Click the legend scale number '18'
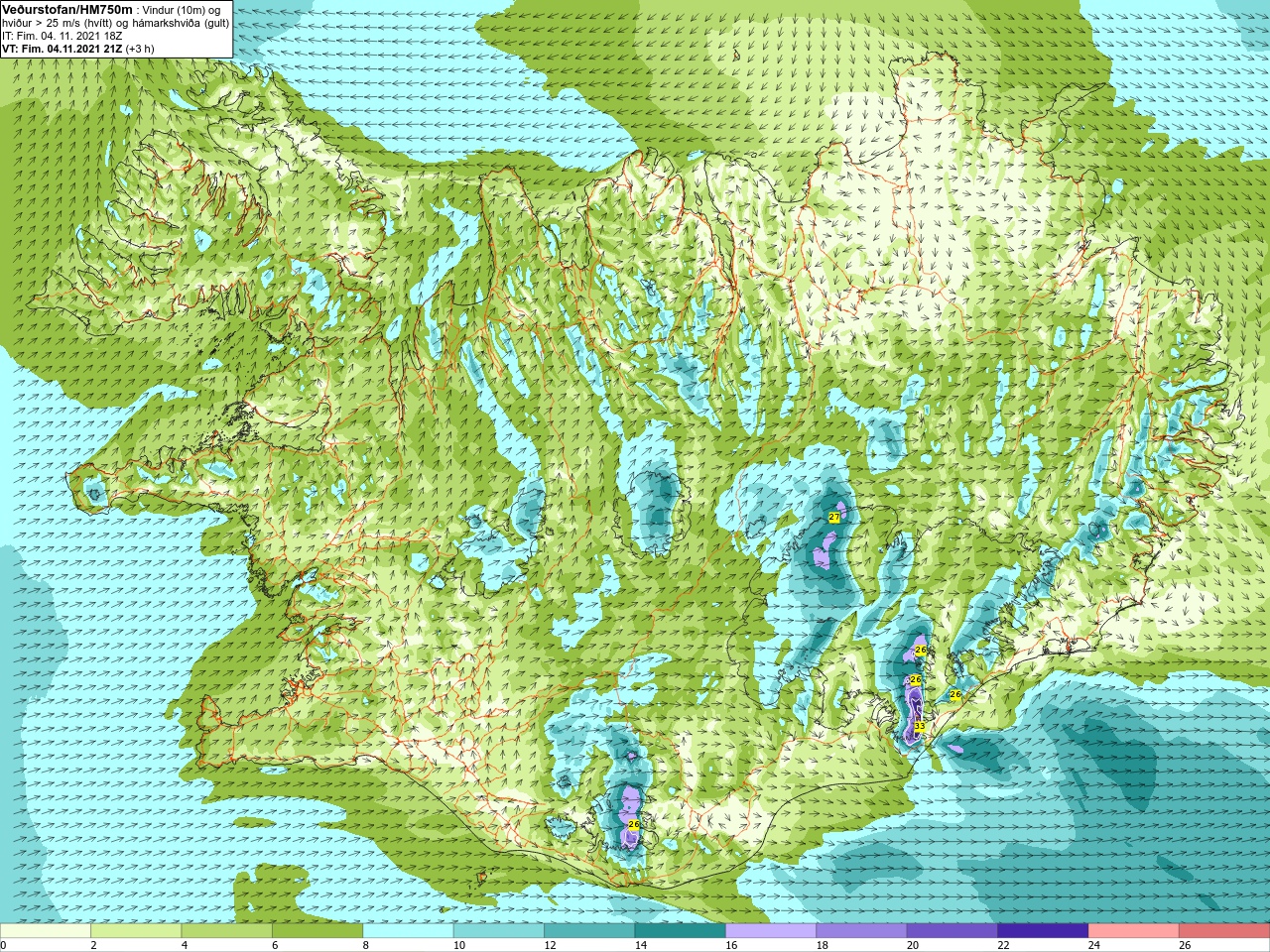This screenshot has height=952, width=1270. [823, 946]
